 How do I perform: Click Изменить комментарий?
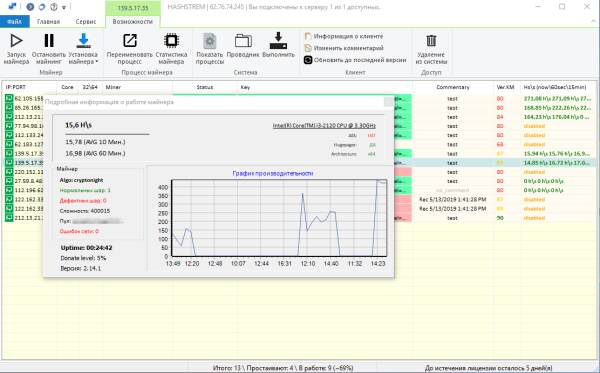click(x=344, y=48)
